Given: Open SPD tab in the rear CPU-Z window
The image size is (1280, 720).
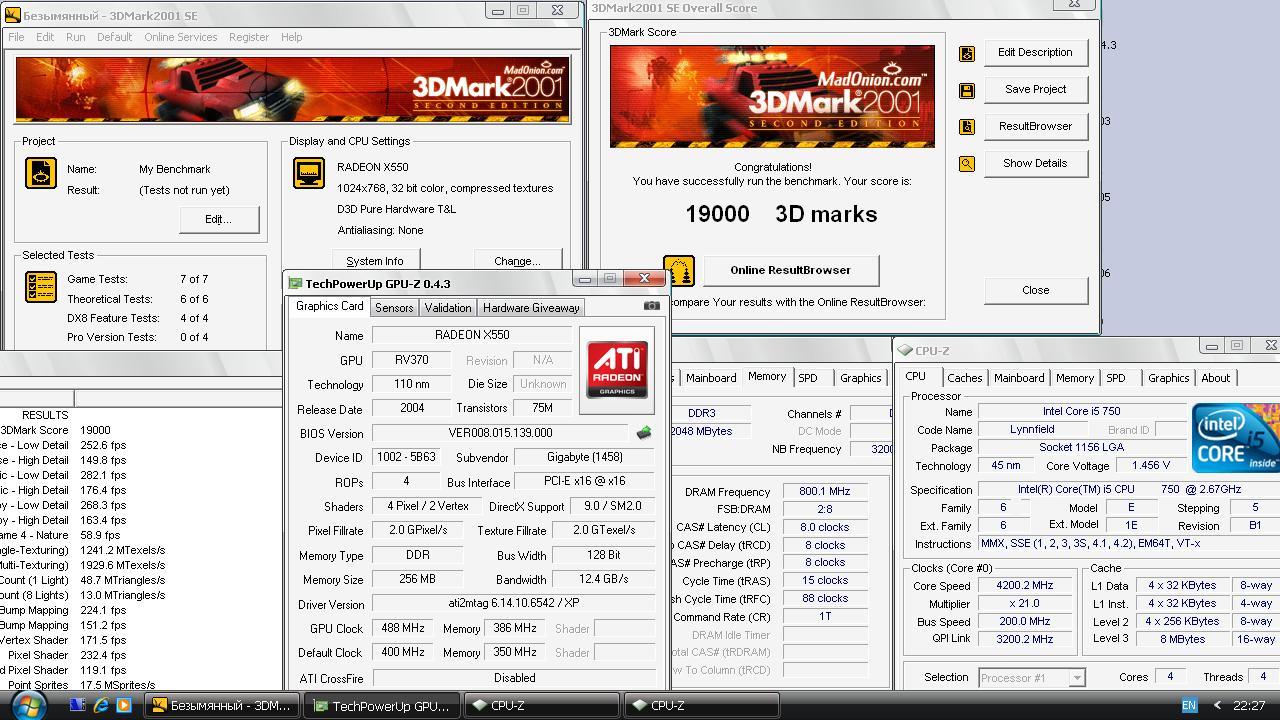Looking at the screenshot, I should pyautogui.click(x=808, y=378).
